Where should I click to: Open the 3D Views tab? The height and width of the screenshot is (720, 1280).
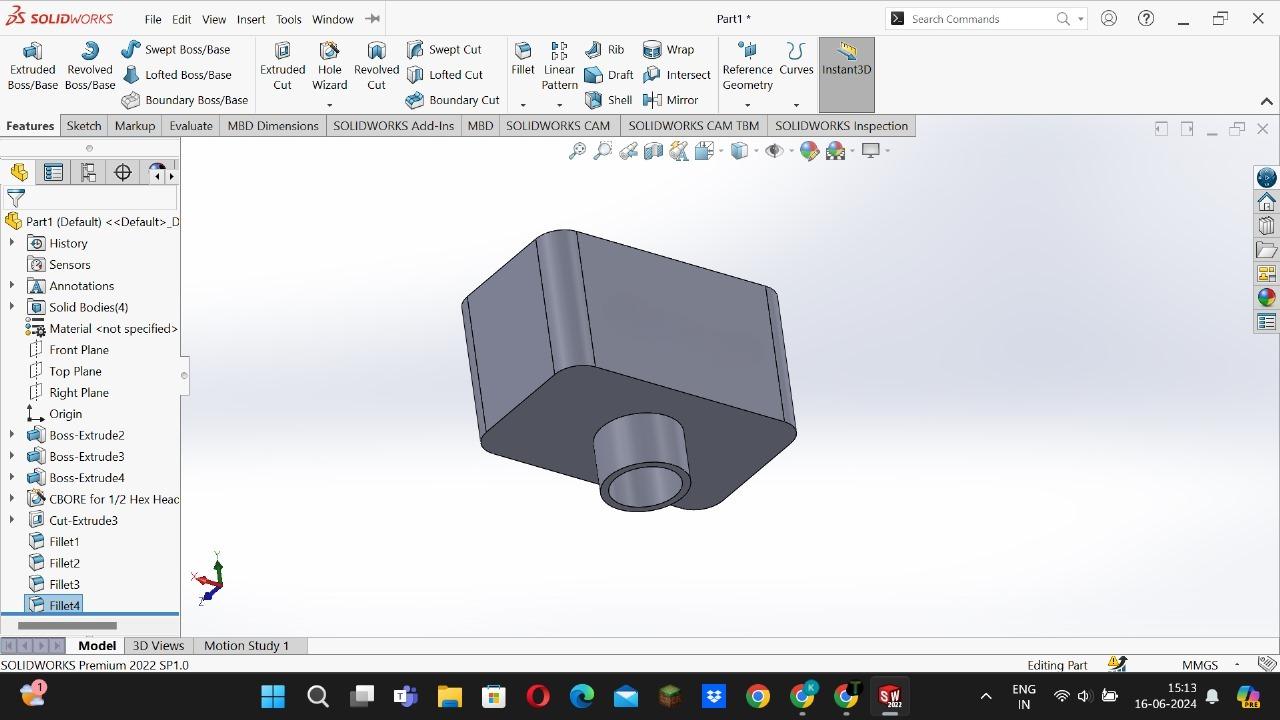coord(158,646)
